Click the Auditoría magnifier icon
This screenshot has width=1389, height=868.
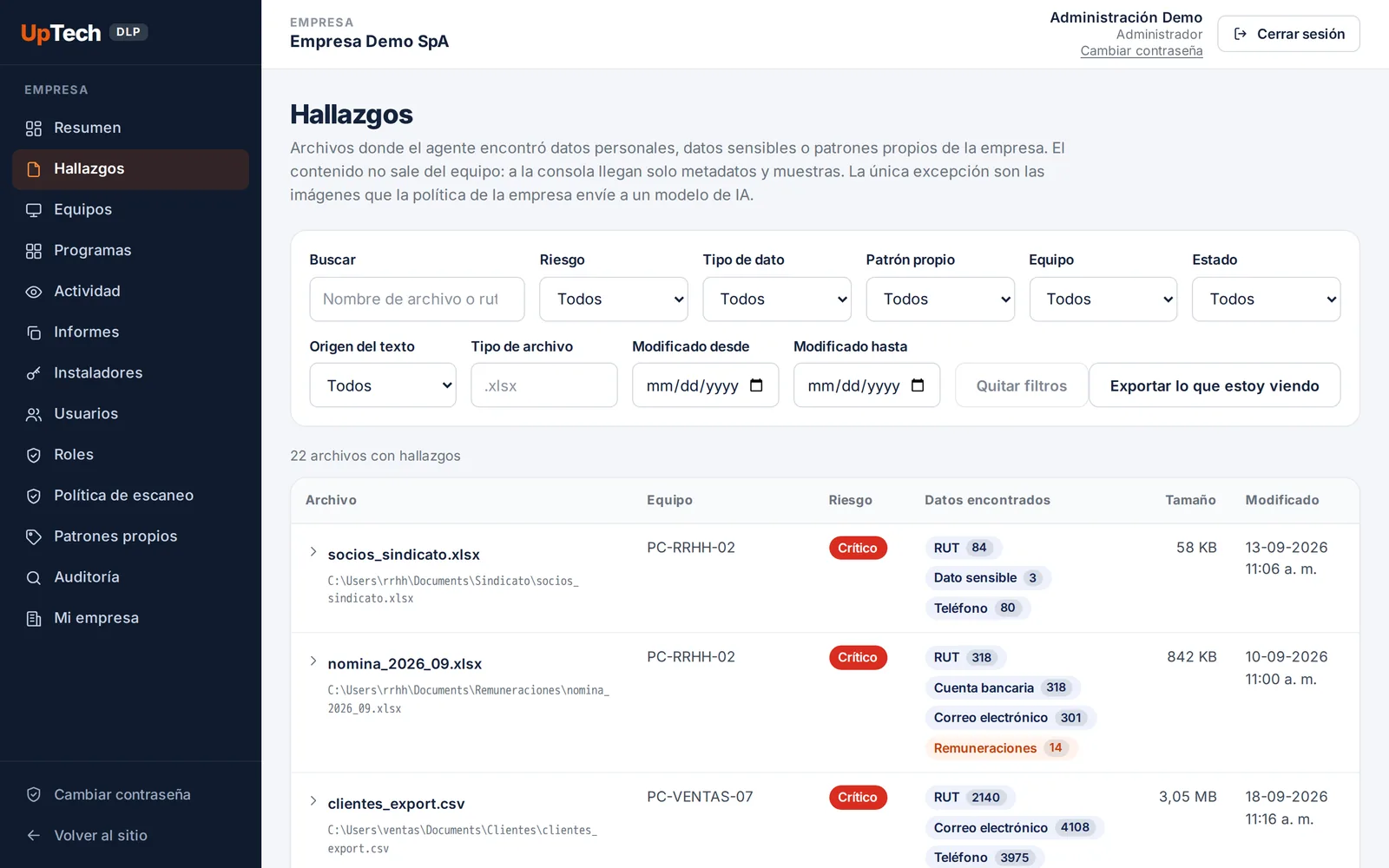[x=34, y=577]
